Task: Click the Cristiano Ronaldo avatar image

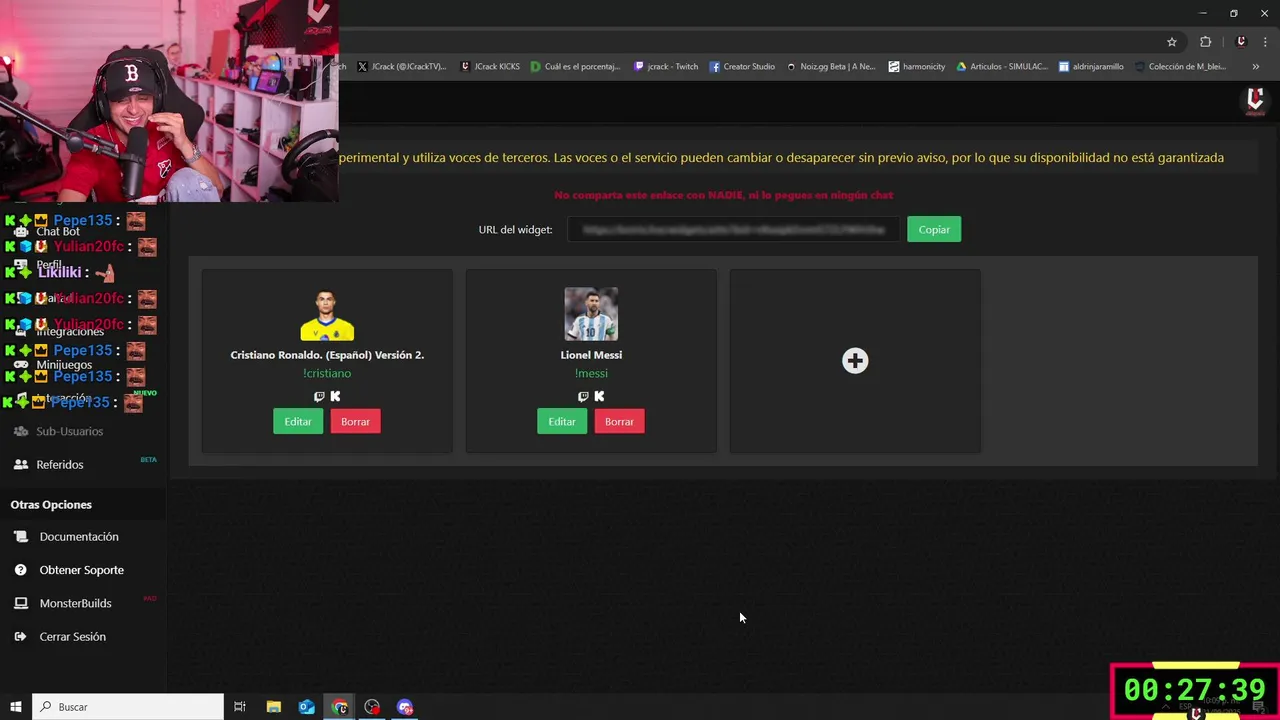Action: pyautogui.click(x=327, y=314)
